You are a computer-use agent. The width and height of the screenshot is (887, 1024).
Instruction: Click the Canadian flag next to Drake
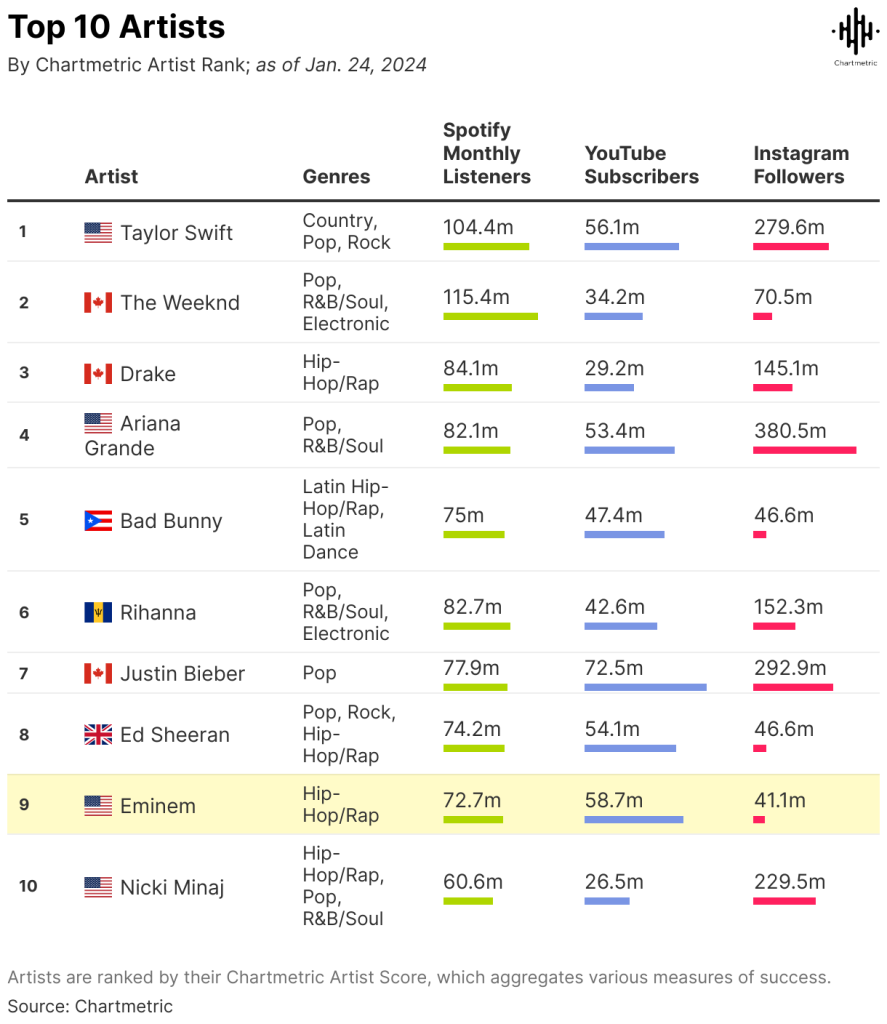(98, 374)
